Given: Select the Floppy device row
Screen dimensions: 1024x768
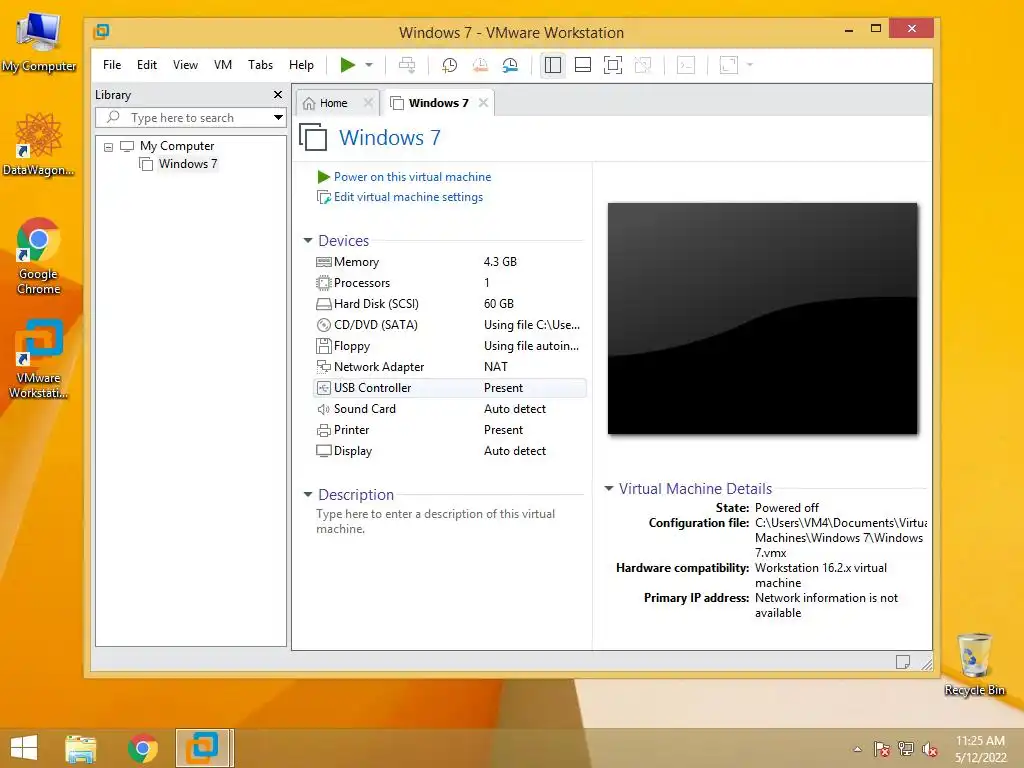Looking at the screenshot, I should click(450, 346).
